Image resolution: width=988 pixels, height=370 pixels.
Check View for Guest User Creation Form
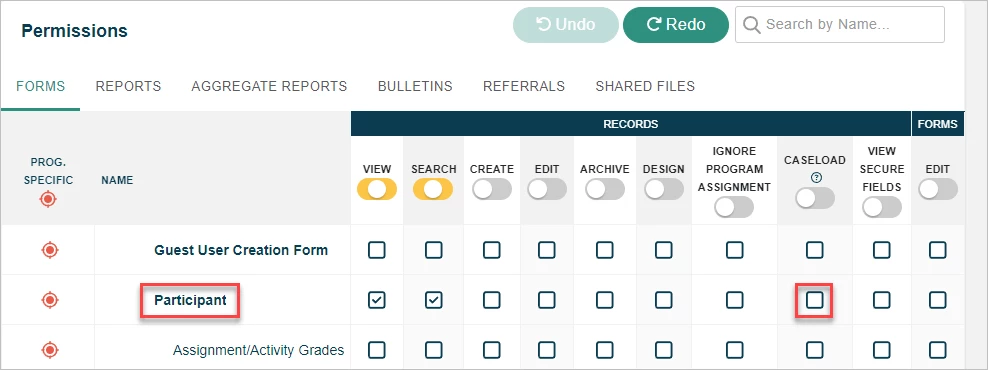tap(377, 250)
